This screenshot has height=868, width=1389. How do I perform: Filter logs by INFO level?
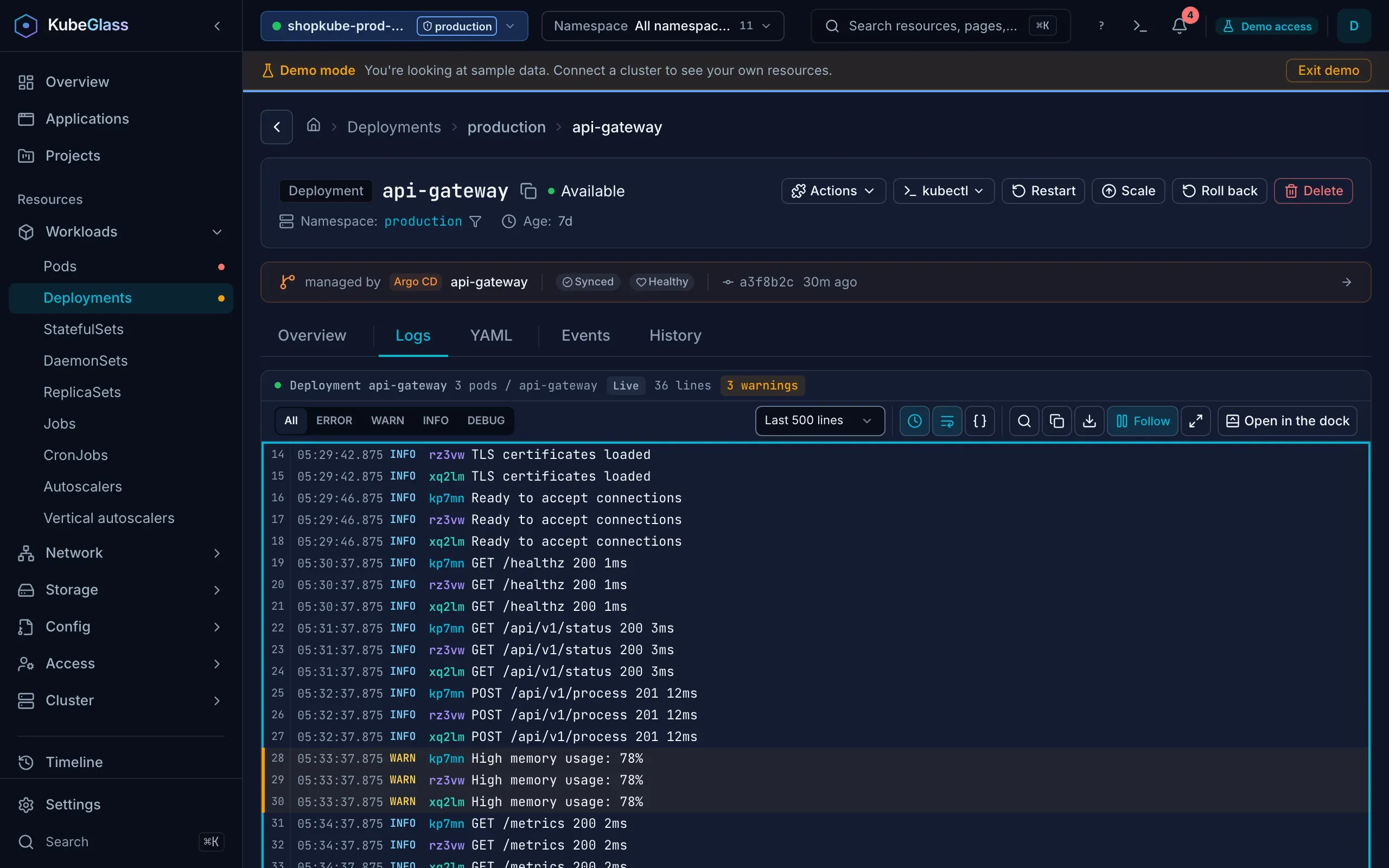[436, 420]
